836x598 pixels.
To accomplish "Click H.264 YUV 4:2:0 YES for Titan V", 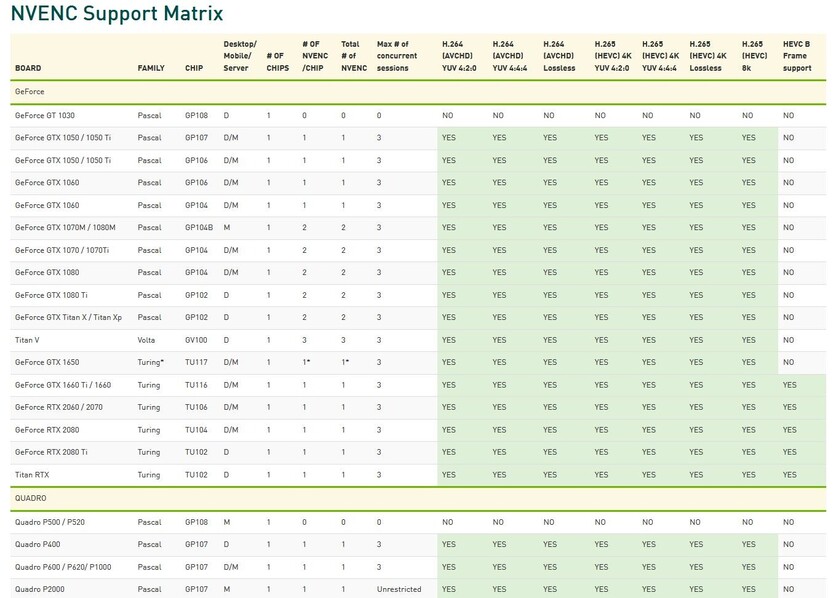I will point(449,340).
